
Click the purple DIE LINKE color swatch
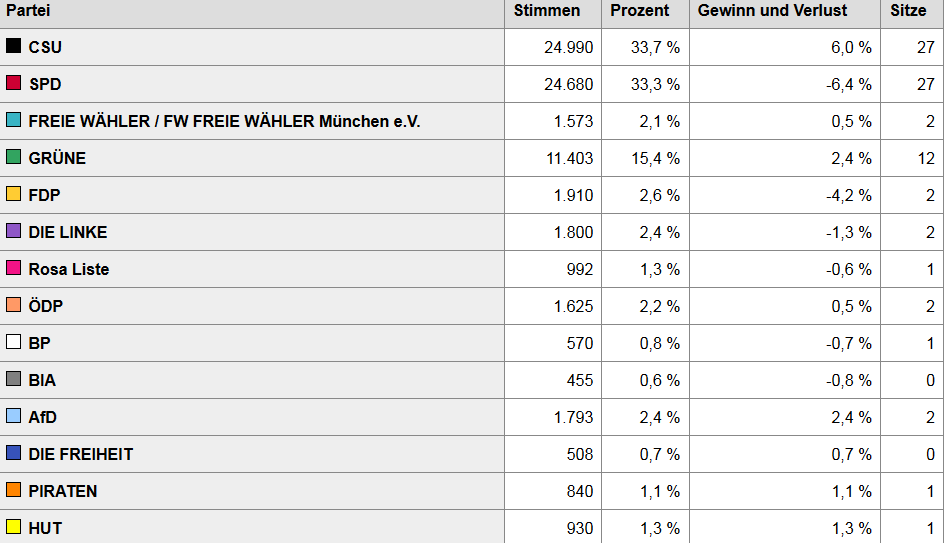tap(14, 231)
